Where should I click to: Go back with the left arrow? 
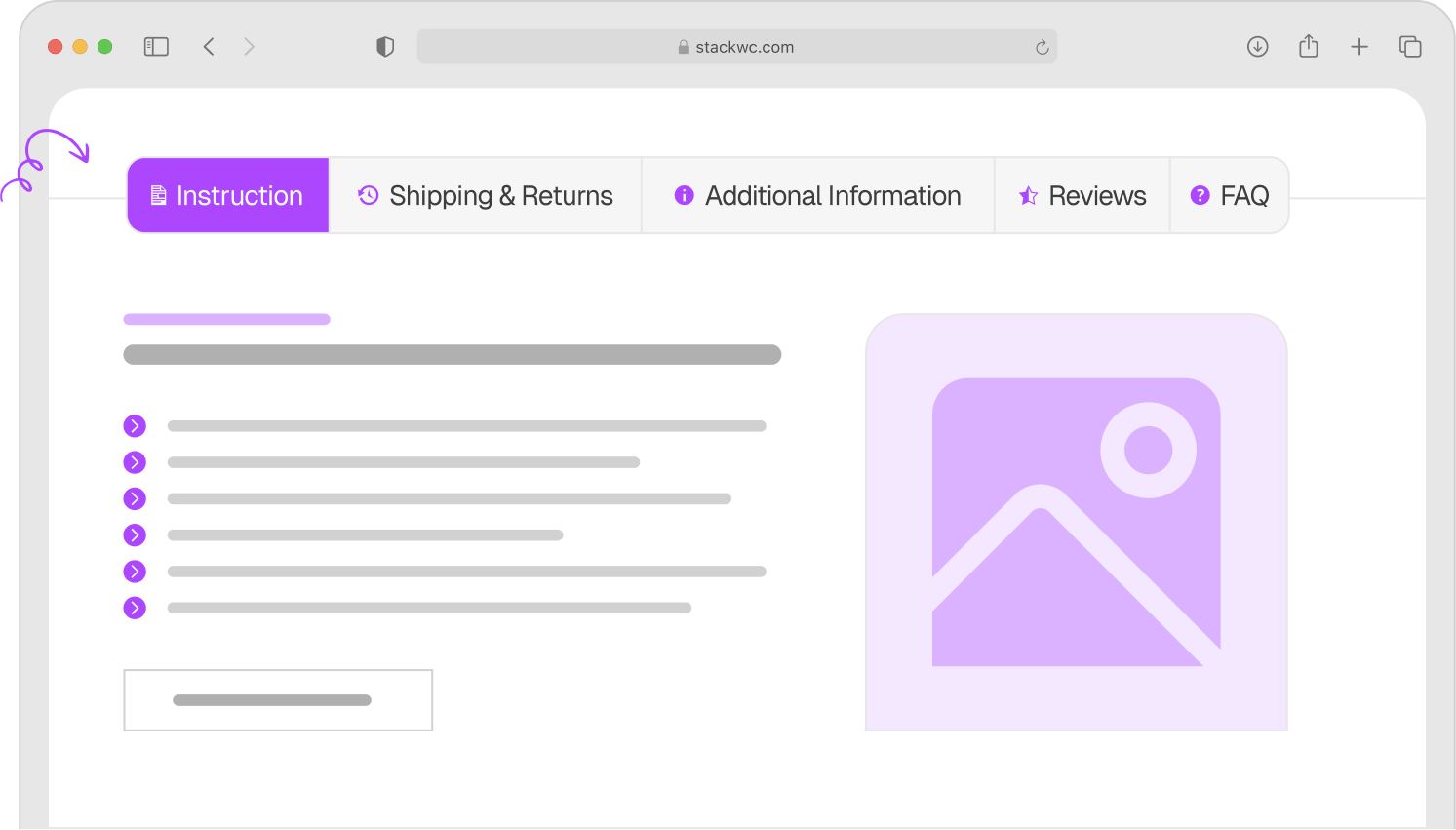click(209, 47)
